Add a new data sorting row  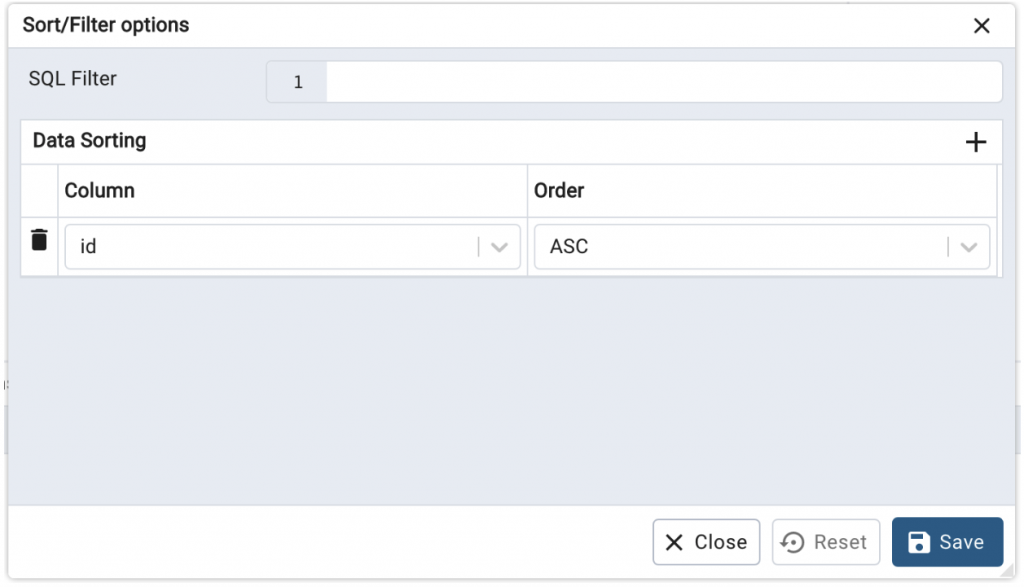point(975,142)
